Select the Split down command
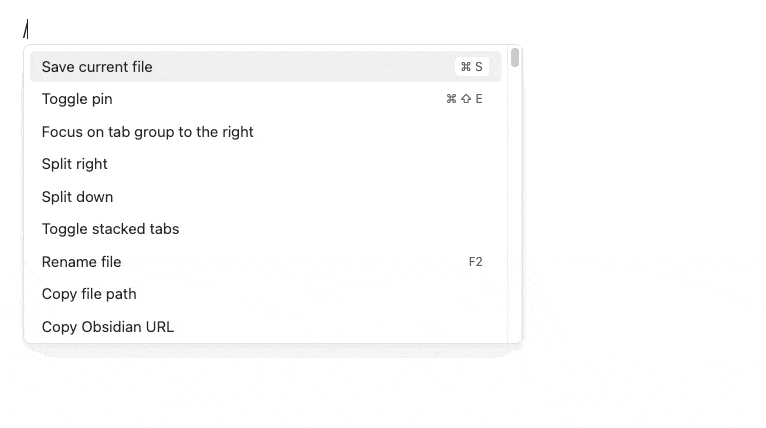Viewport: 766px width, 428px height. [x=77, y=197]
